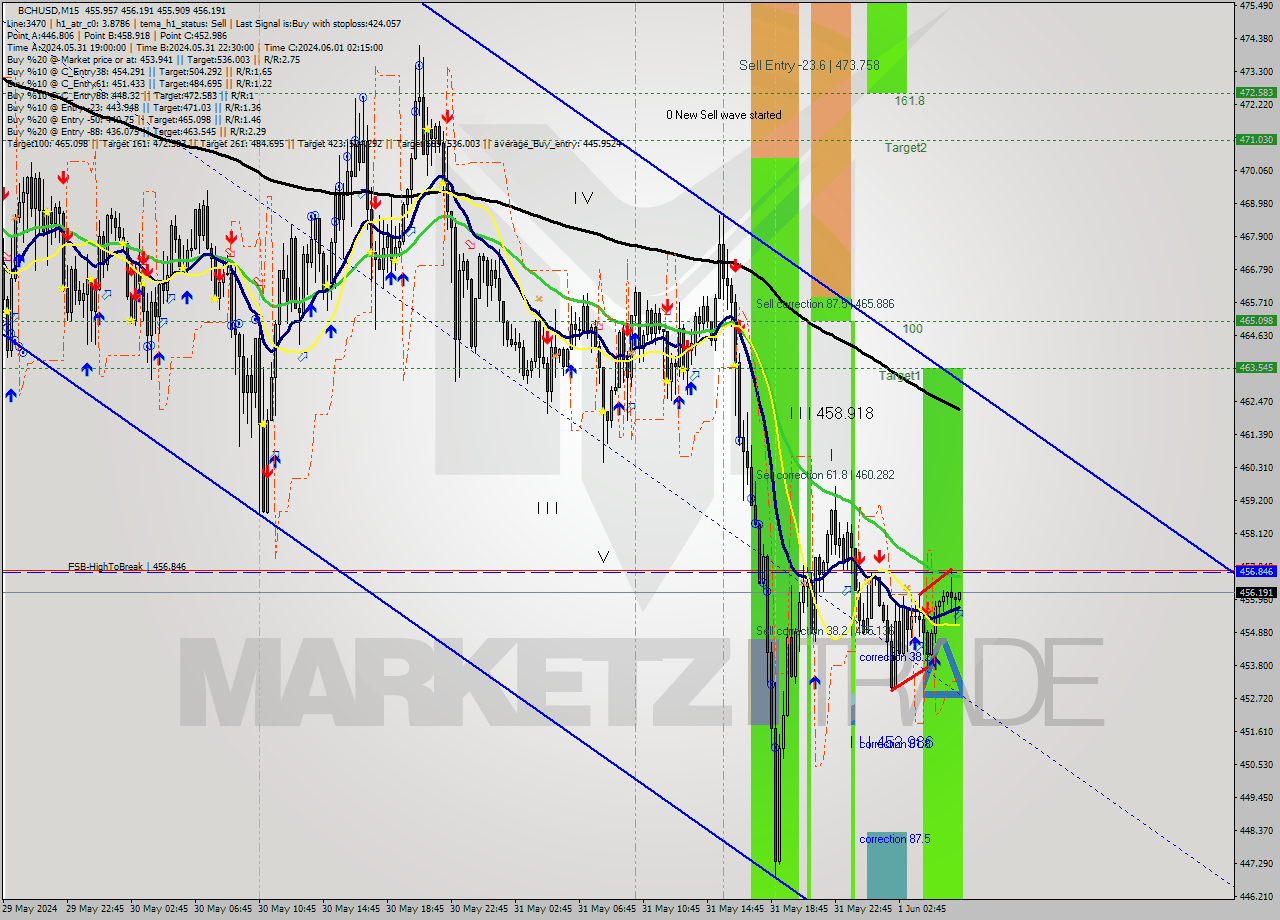This screenshot has height=920, width=1280.
Task: Click the 'average_Buy_entry: 445.9524' text
Action: pos(556,143)
